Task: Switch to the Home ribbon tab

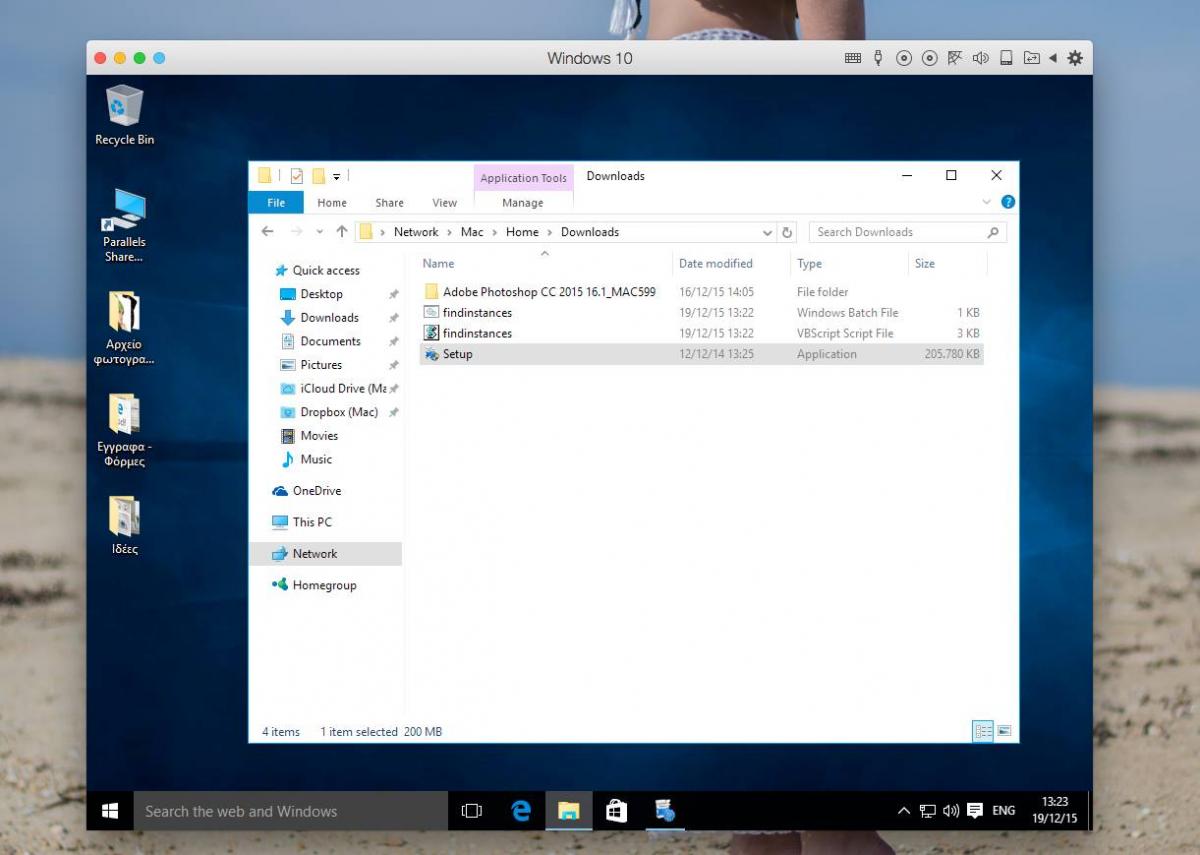Action: 332,202
